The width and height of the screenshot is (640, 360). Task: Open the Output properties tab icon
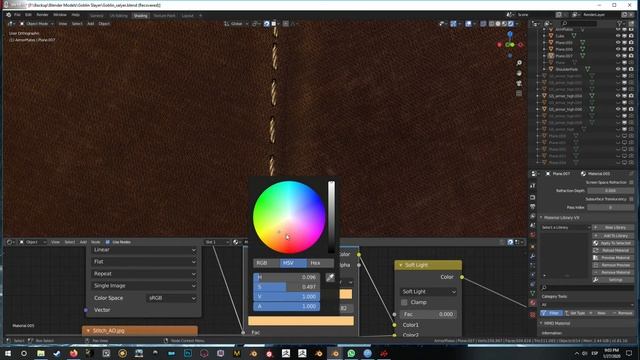532,207
